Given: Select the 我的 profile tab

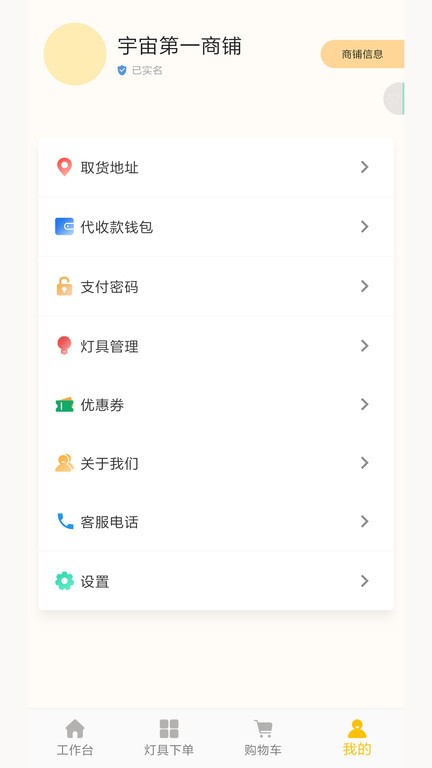Looking at the screenshot, I should [357, 738].
